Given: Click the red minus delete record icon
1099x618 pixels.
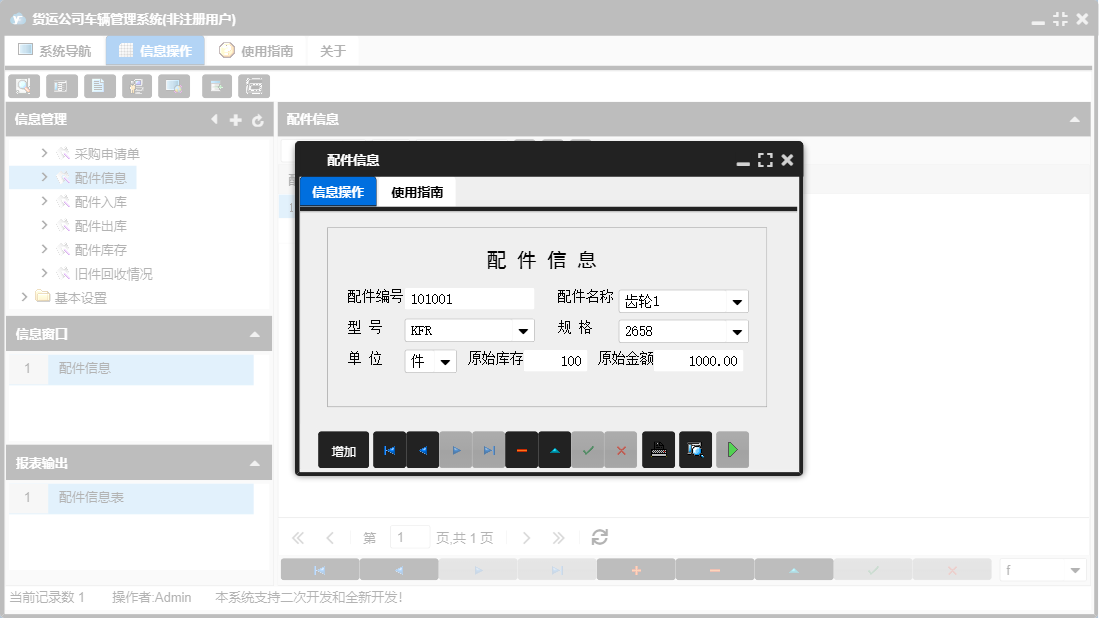Looking at the screenshot, I should [x=522, y=449].
